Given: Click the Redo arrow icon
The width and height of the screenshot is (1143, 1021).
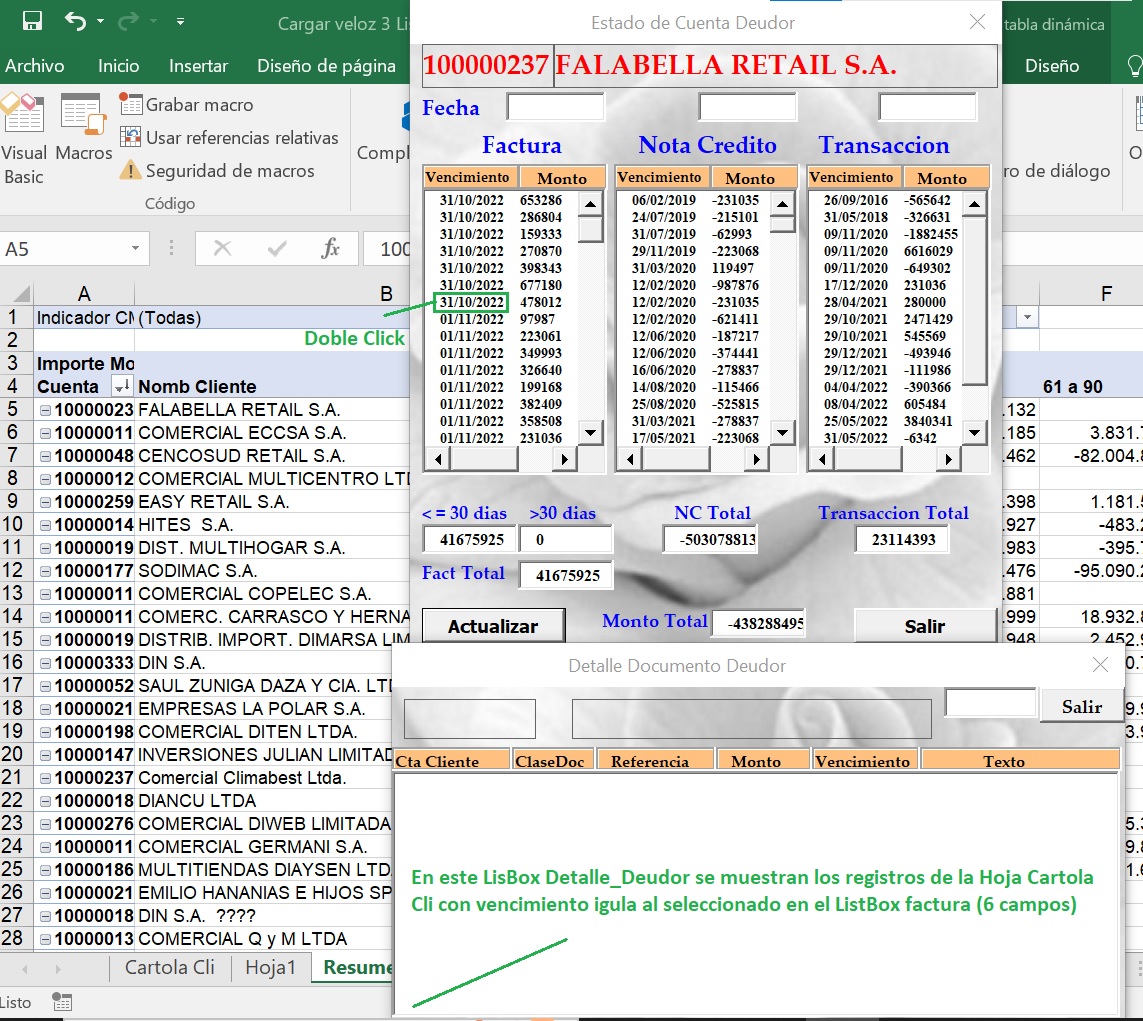Looking at the screenshot, I should pyautogui.click(x=128, y=21).
